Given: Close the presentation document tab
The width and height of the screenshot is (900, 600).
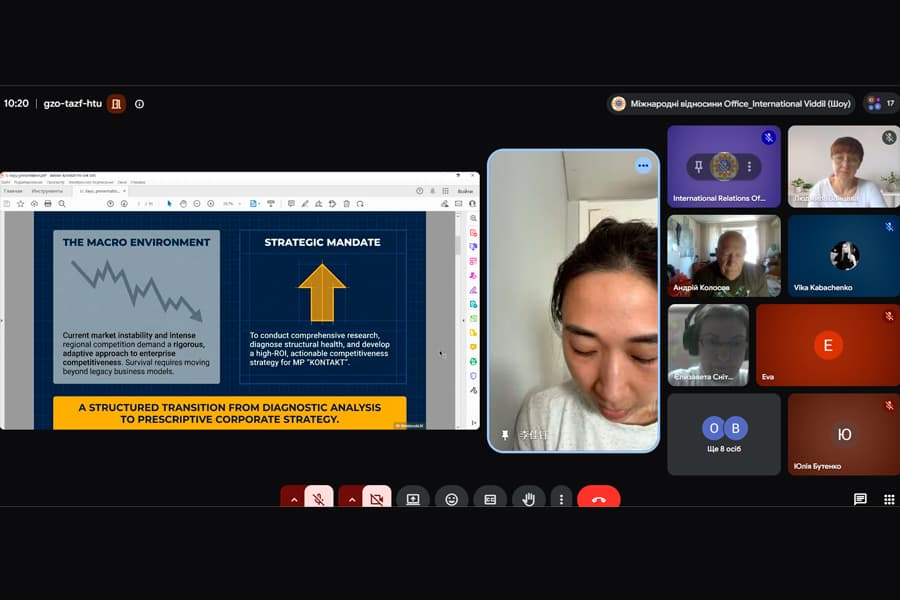Looking at the screenshot, I should [125, 191].
